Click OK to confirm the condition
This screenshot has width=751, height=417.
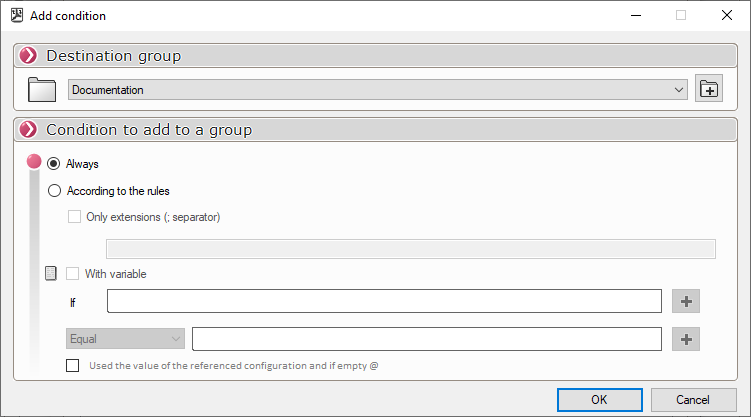tap(599, 399)
